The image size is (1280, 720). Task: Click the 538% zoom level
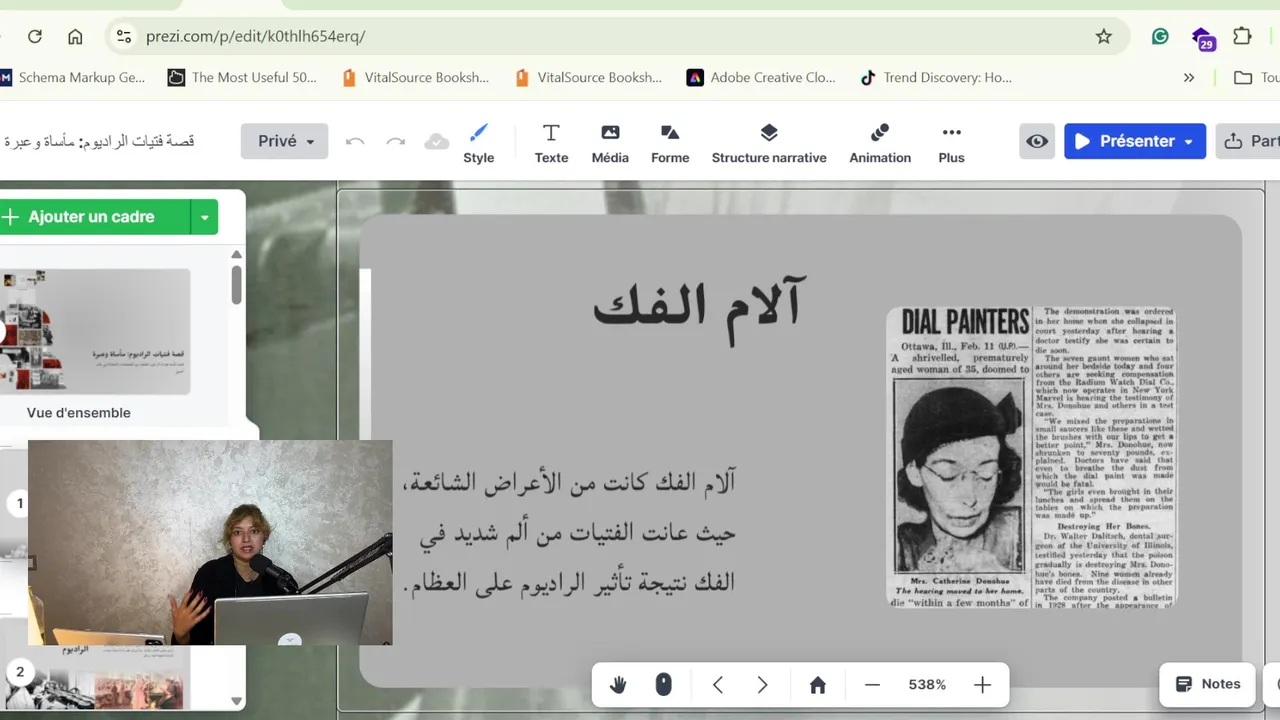[927, 685]
